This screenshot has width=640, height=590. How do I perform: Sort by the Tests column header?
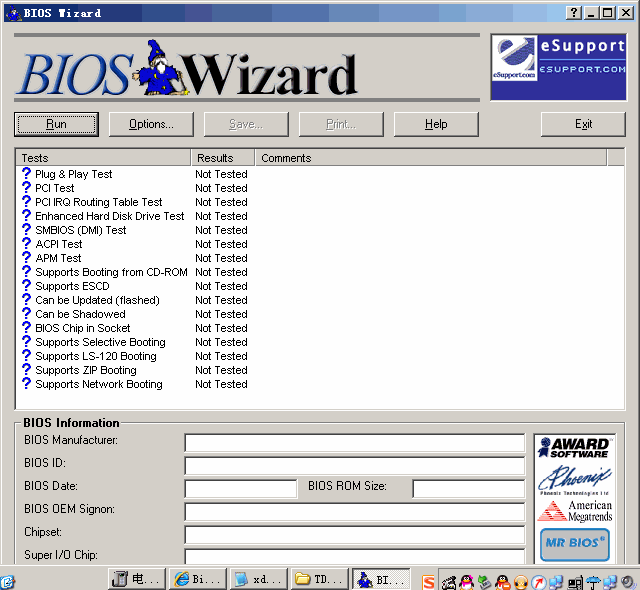click(x=103, y=158)
